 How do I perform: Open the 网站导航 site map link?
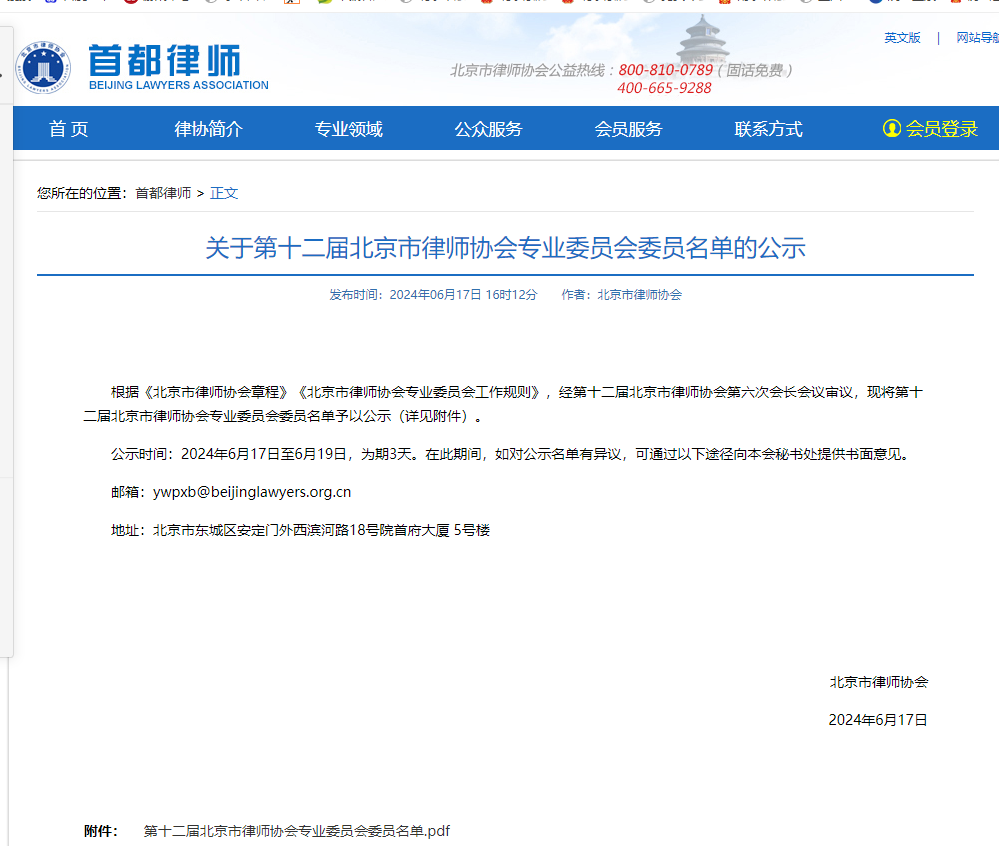tap(977, 38)
